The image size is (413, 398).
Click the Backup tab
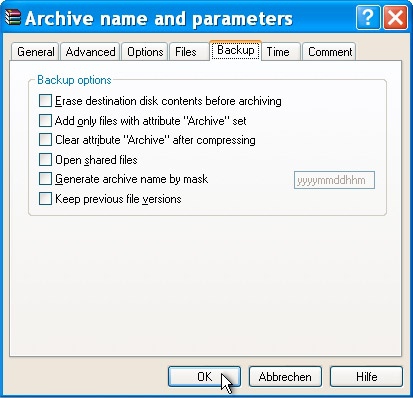point(236,50)
